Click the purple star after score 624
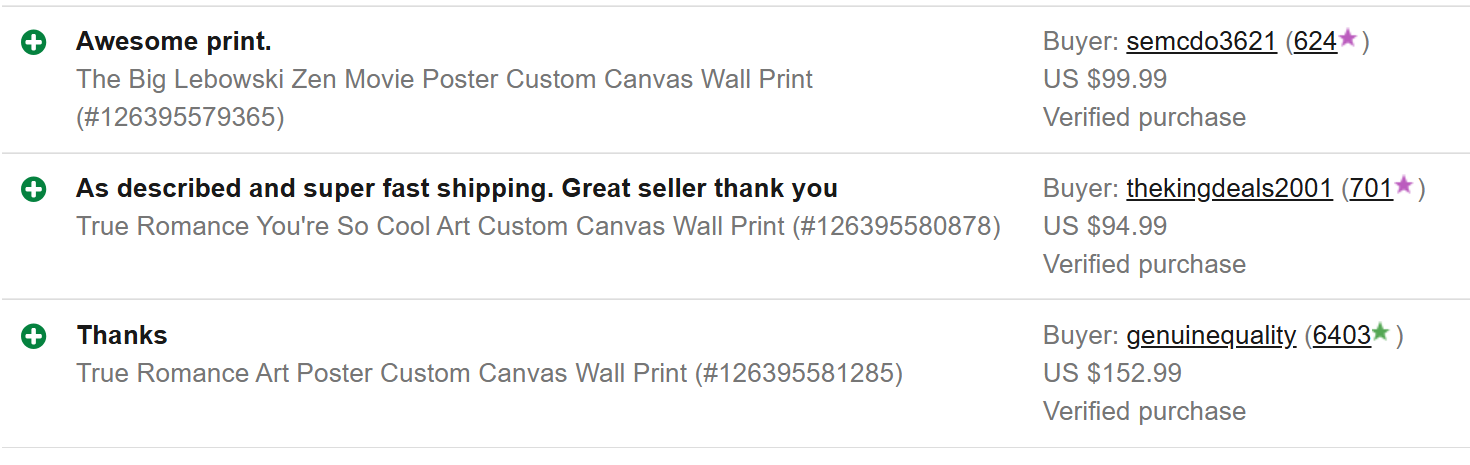Image resolution: width=1470 pixels, height=465 pixels. coord(1348,39)
